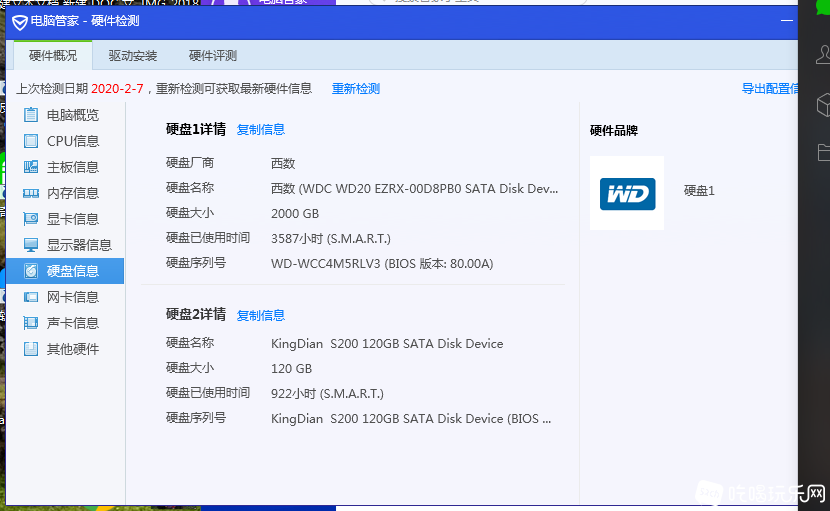
Task: Click the 硬盘1 brand label
Action: 699,191
